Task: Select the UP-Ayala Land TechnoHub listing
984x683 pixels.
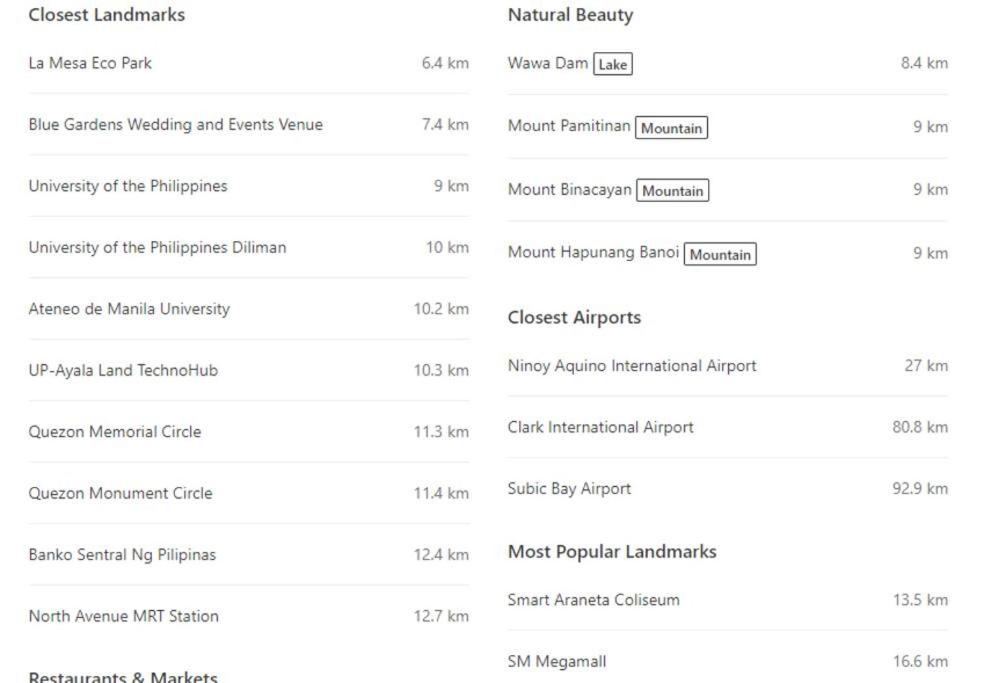Action: pos(249,370)
